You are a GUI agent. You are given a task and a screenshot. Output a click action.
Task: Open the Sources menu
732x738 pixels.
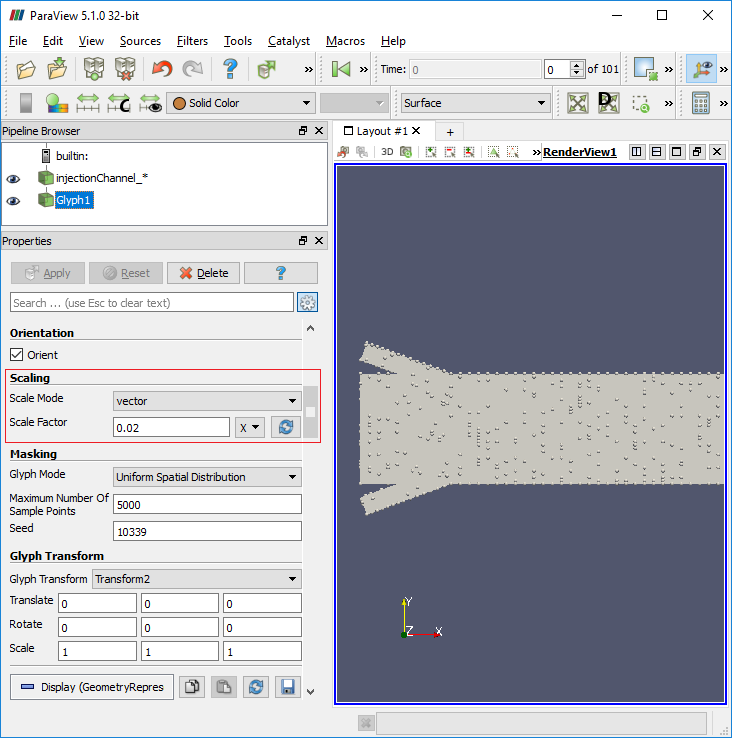pyautogui.click(x=140, y=41)
